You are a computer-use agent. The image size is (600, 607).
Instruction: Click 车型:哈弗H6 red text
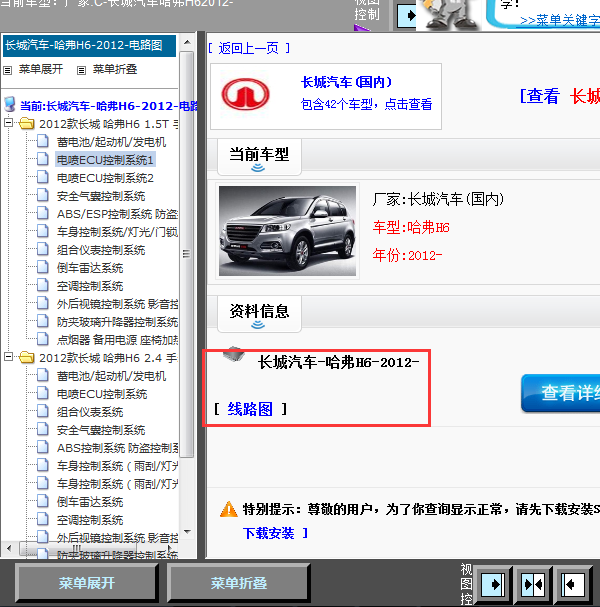[x=411, y=227]
